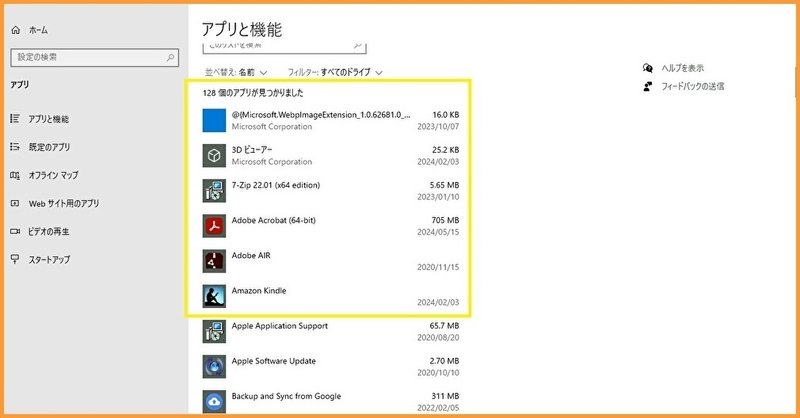Click the 3D ビューアー cube icon
Screen dimensions: 800x418
click(214, 156)
